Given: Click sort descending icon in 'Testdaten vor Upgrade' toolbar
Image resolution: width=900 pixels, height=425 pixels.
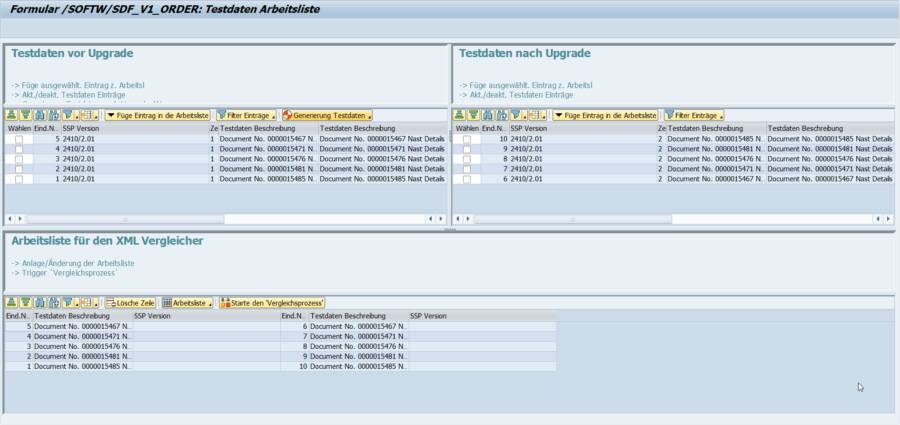Looking at the screenshot, I should point(25,116).
